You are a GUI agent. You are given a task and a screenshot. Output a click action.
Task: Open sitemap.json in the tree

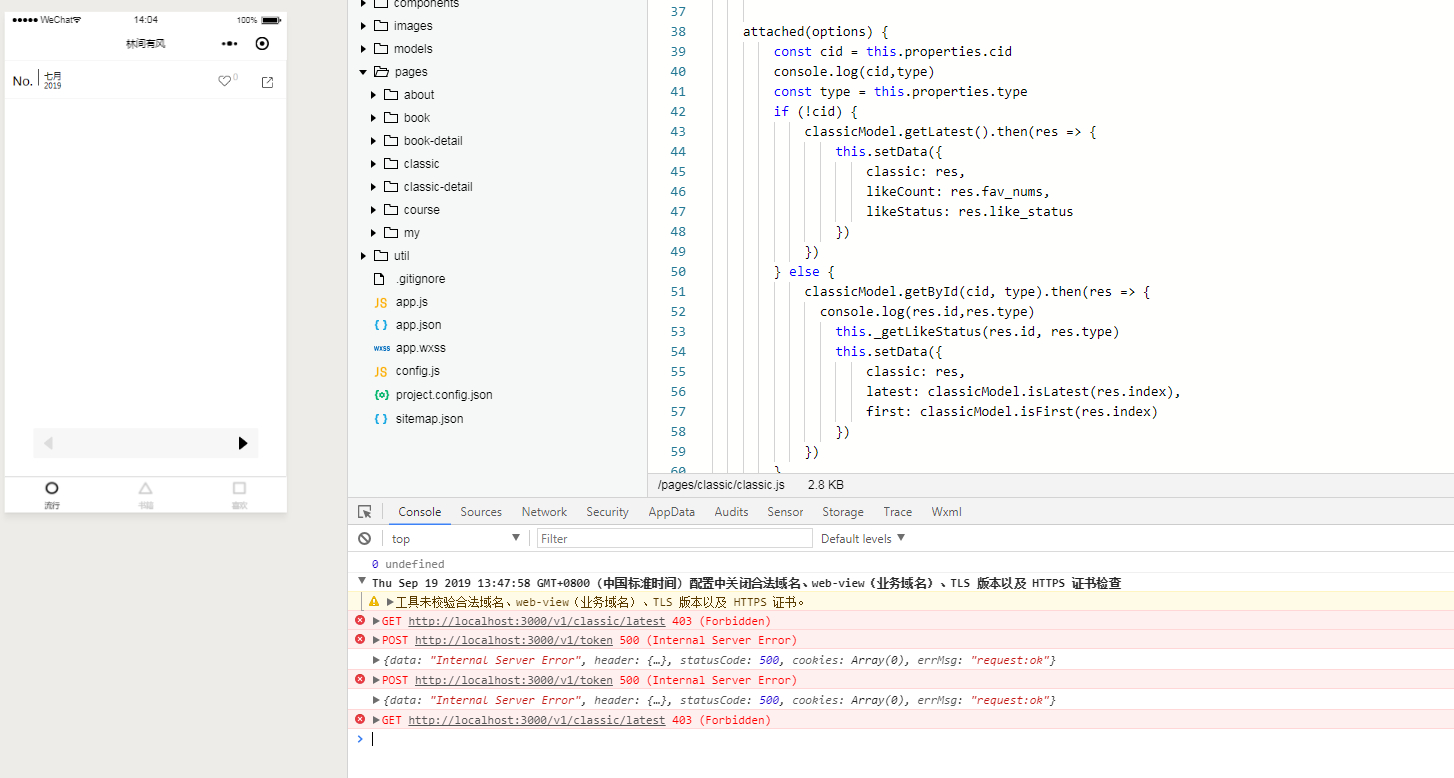[429, 419]
